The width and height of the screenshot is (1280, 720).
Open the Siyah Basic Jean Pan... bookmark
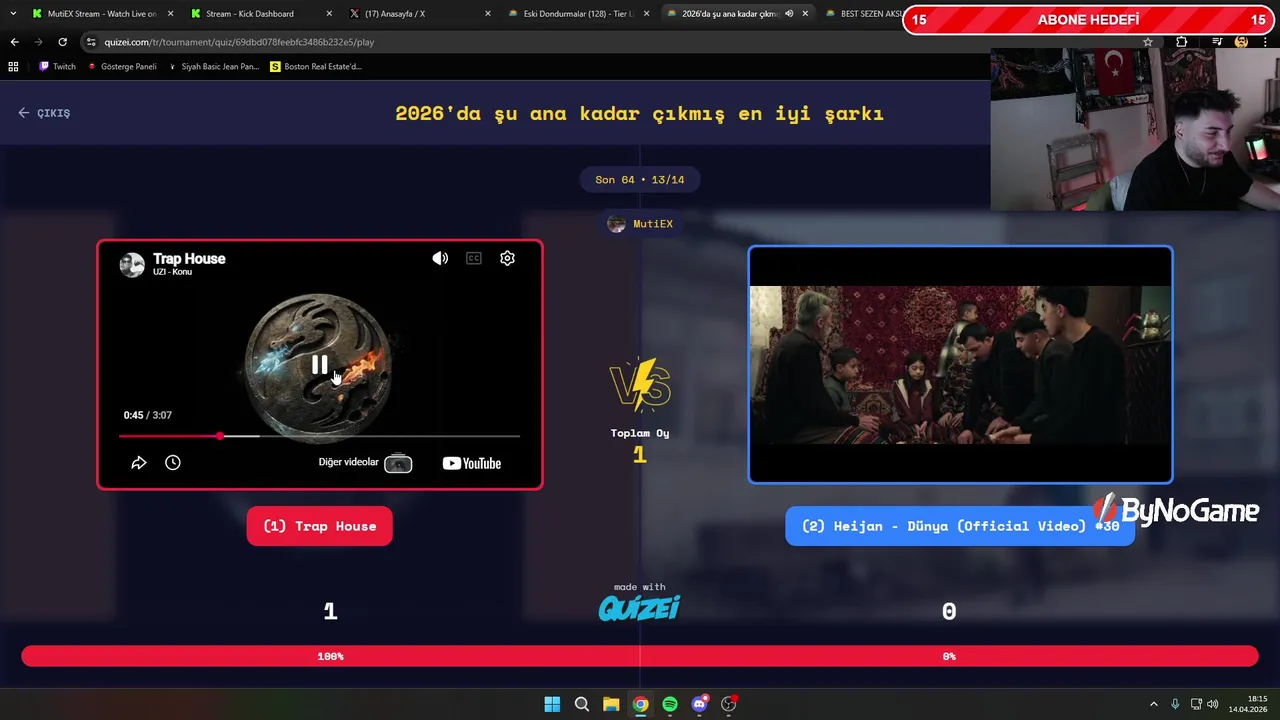(x=213, y=67)
